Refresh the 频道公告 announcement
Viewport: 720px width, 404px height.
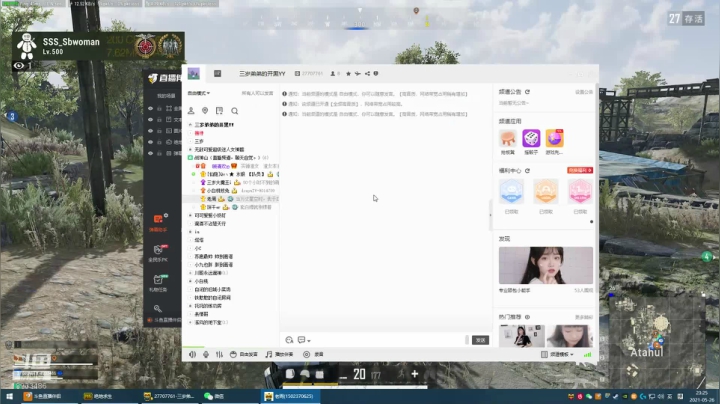pos(527,92)
